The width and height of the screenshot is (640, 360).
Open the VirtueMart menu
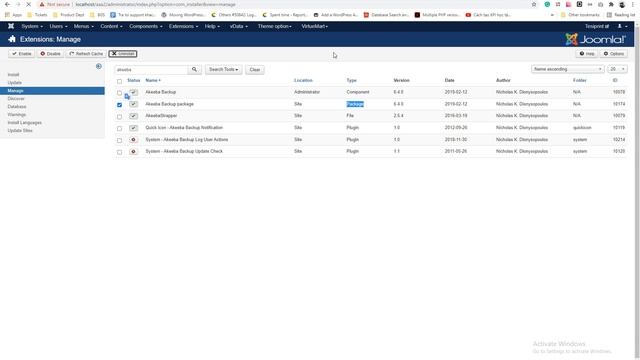point(315,26)
